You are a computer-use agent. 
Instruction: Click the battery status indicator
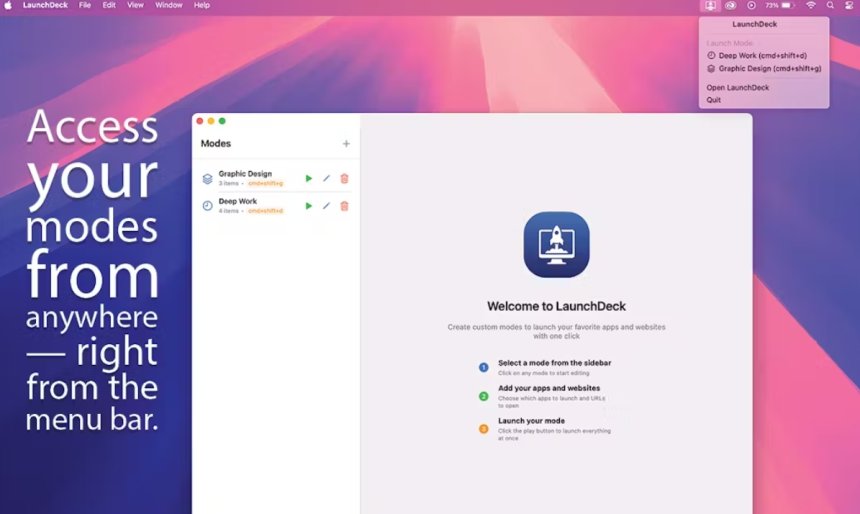780,5
